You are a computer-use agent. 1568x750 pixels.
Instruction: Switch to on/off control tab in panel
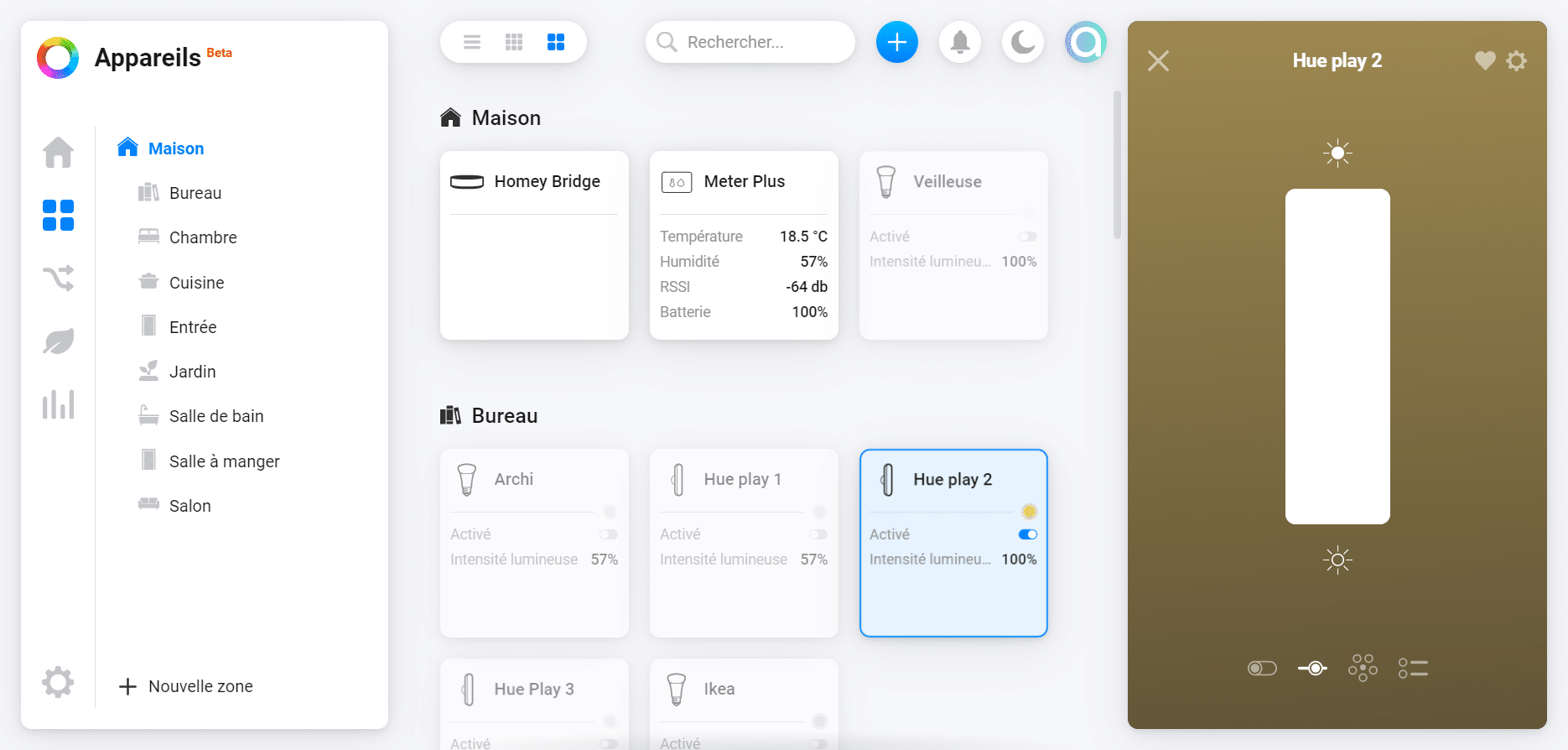click(1262, 668)
